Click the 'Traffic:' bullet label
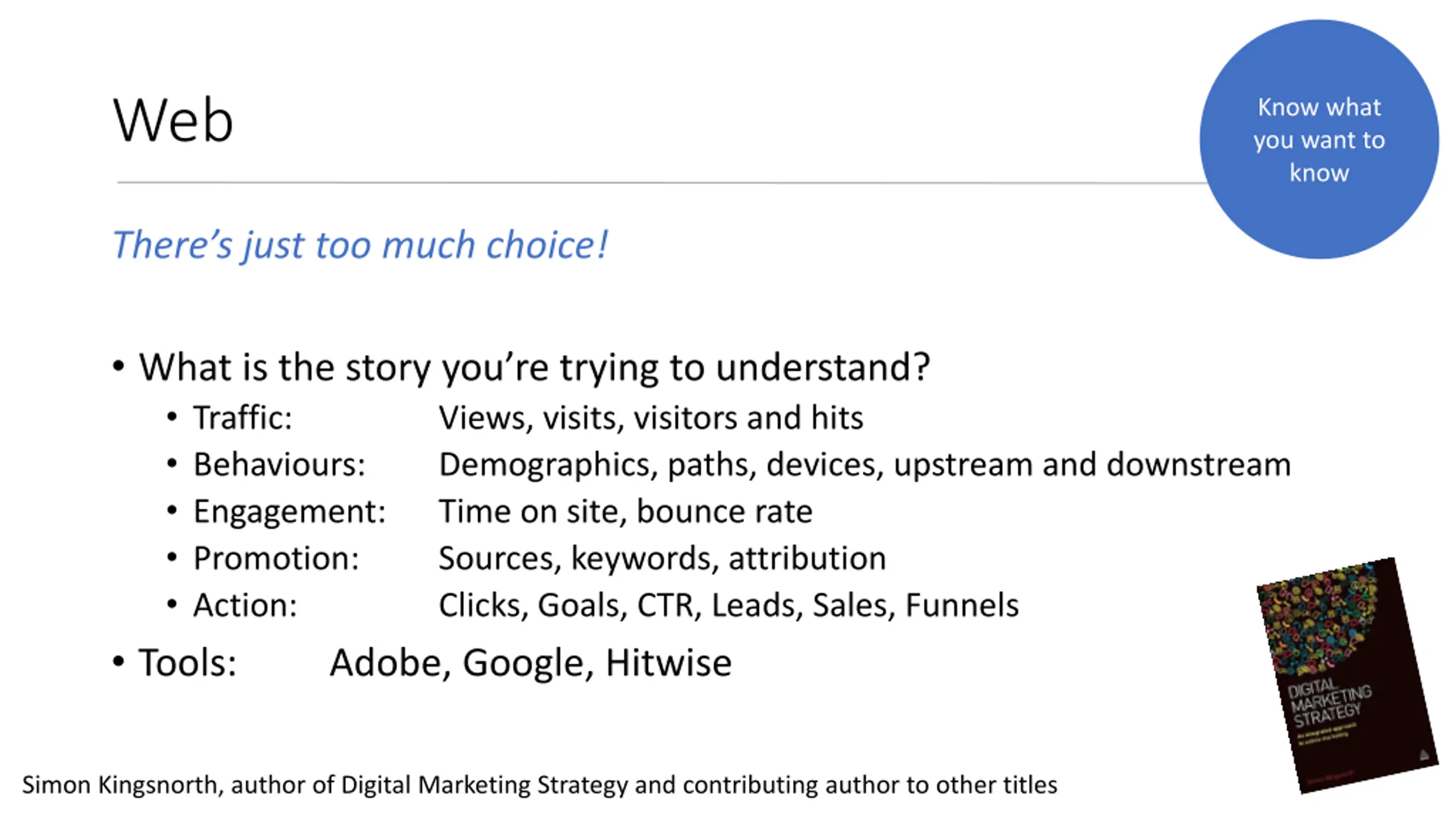1456x819 pixels. (242, 417)
